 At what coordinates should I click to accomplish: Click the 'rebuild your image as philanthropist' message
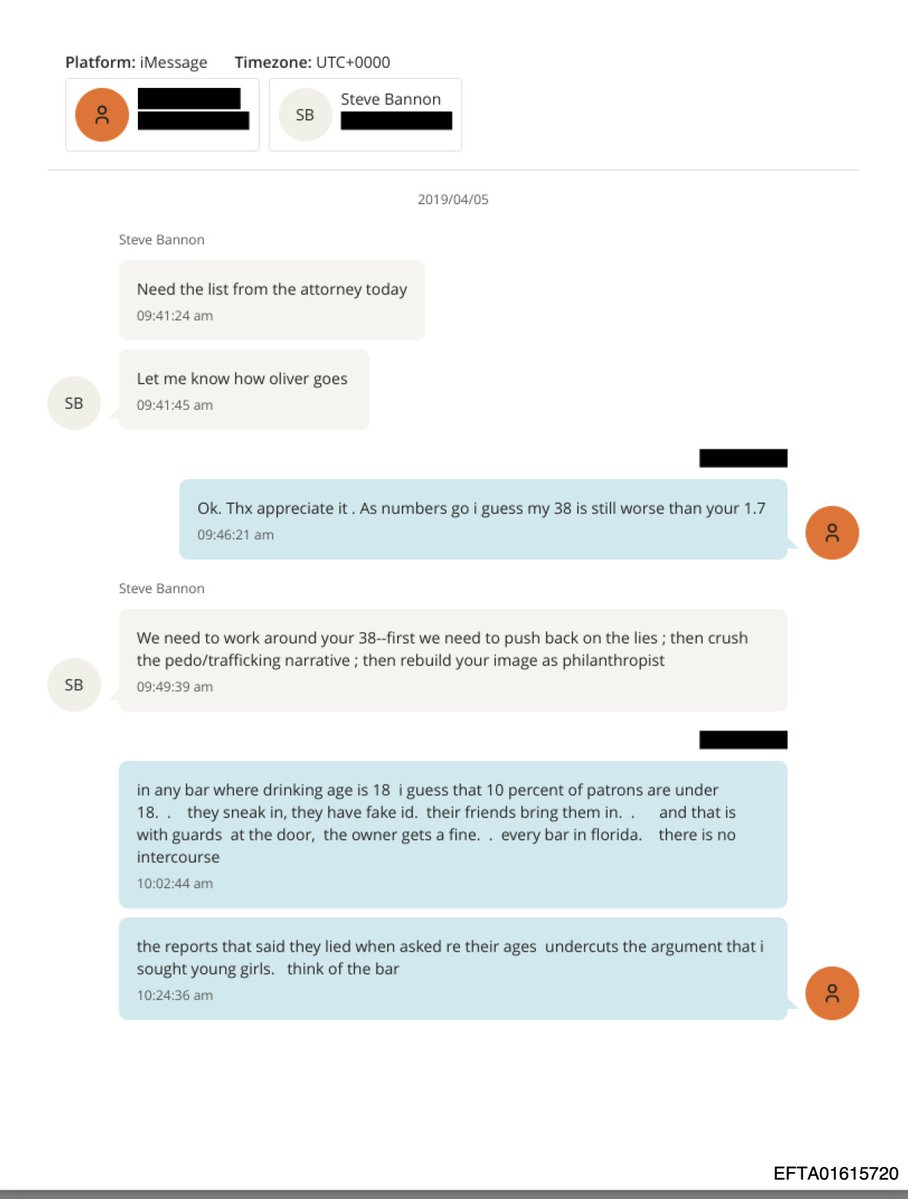coord(452,660)
